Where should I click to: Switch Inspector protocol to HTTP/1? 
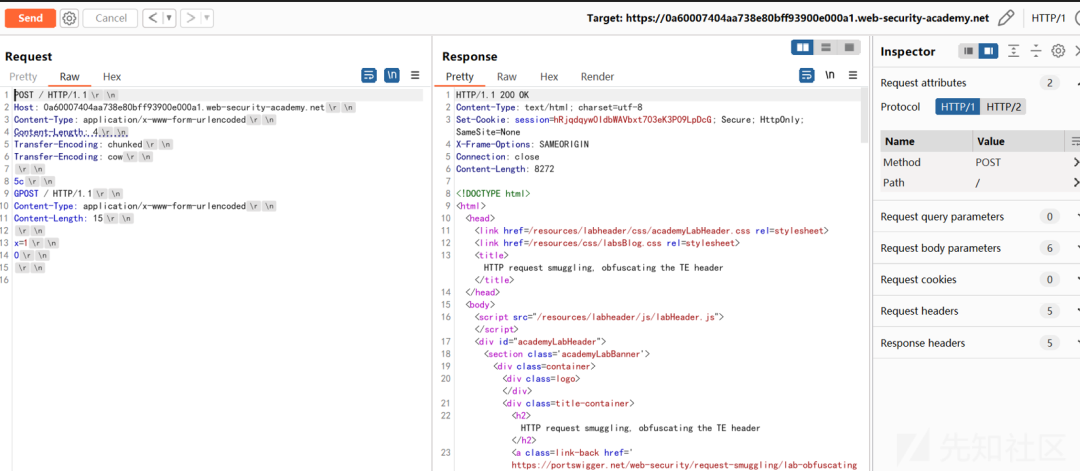pyautogui.click(x=957, y=107)
